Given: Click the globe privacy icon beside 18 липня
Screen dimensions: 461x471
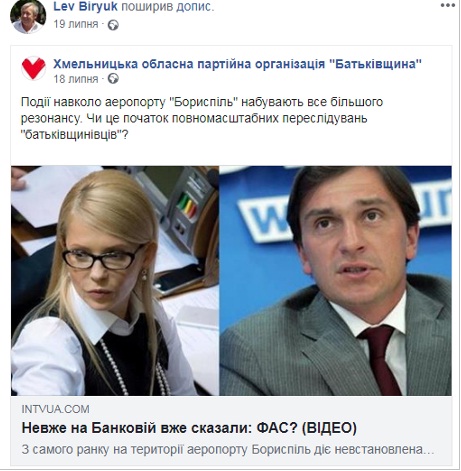Looking at the screenshot, I should pyautogui.click(x=113, y=79).
